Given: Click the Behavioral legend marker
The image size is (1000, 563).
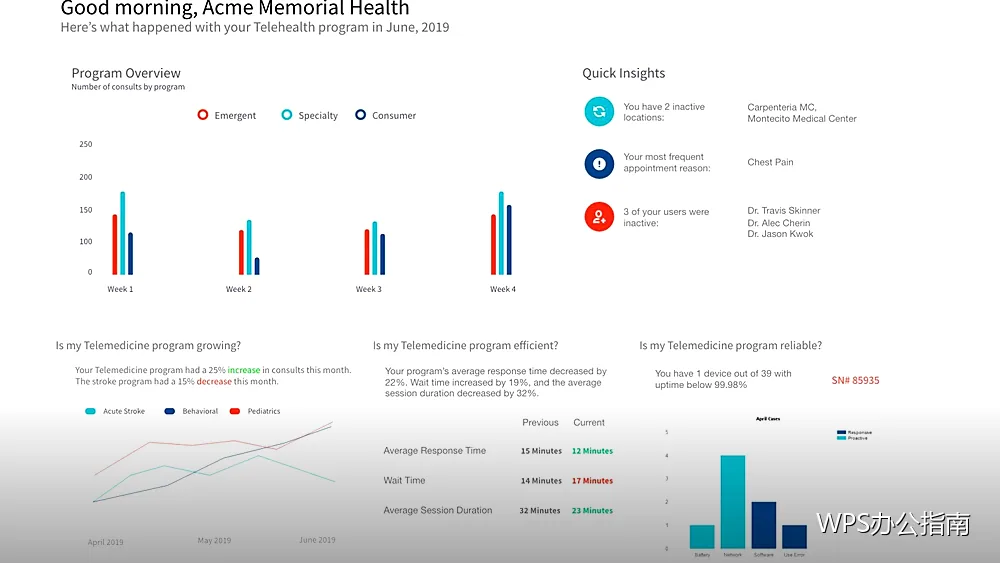Looking at the screenshot, I should click(170, 411).
